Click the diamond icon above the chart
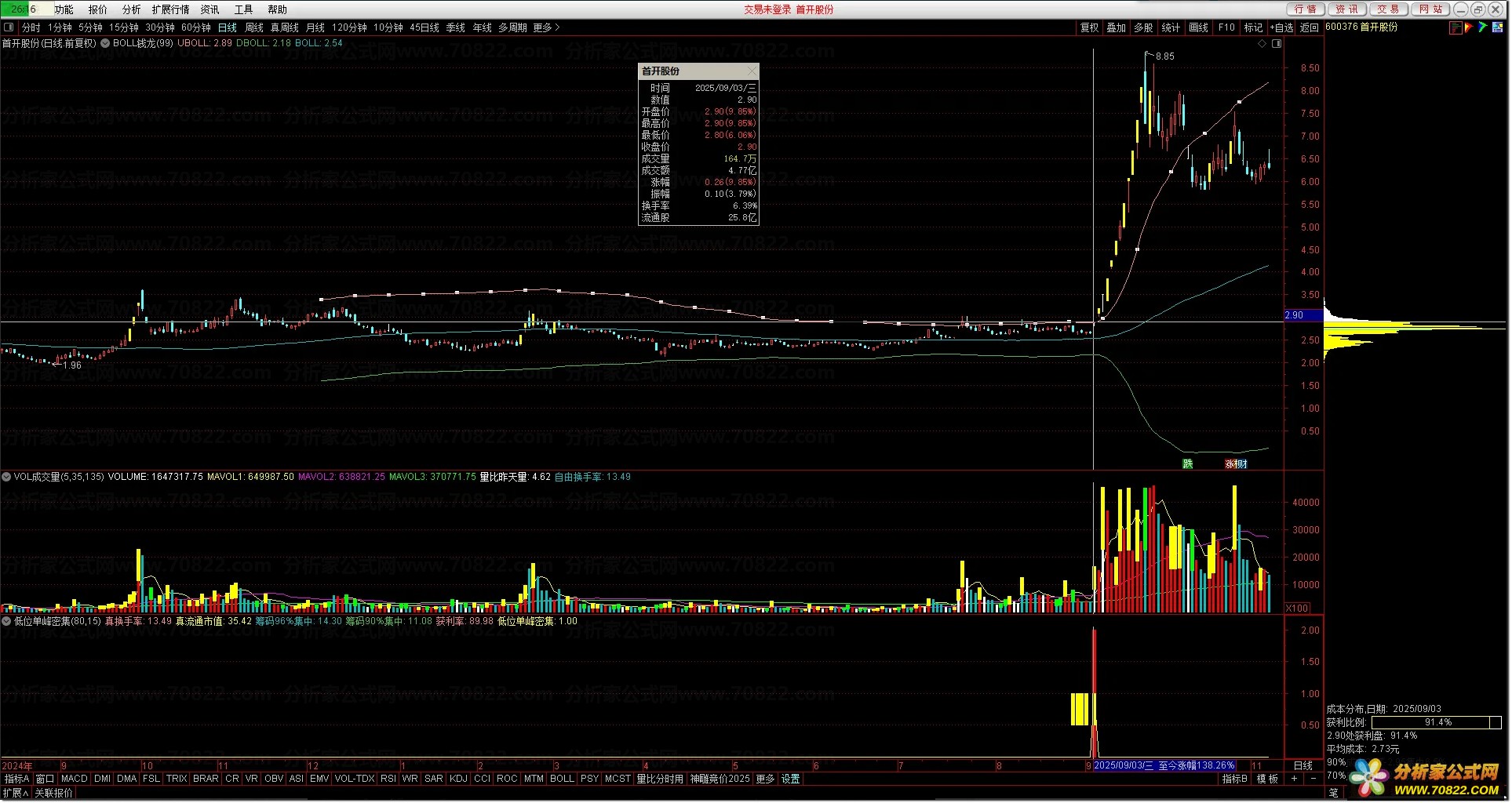The image size is (1512, 803). point(1262,44)
